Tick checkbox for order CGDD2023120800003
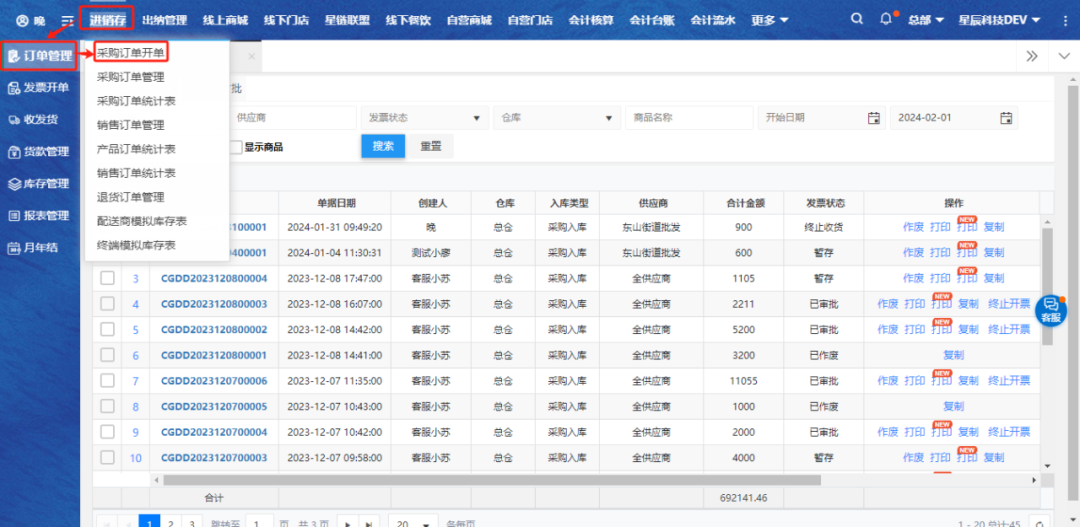Screen dimensions: 1080x527 point(107,304)
